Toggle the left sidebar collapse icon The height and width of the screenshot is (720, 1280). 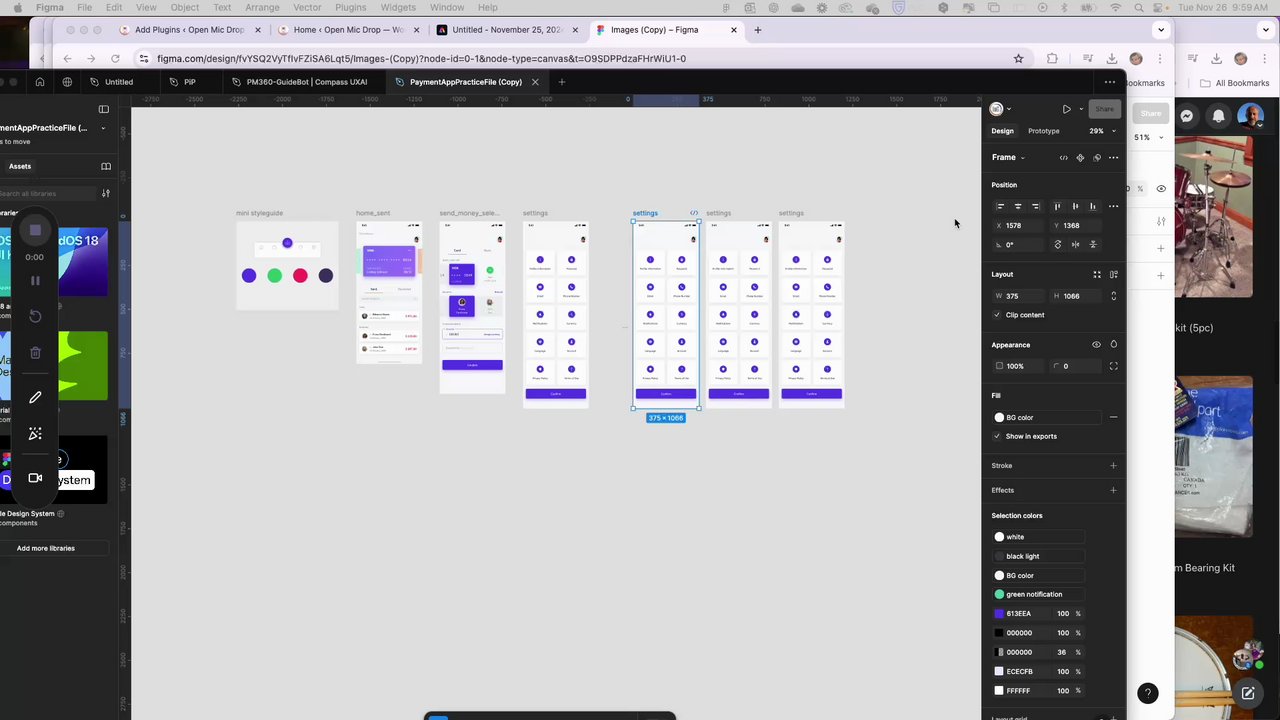coord(104,109)
